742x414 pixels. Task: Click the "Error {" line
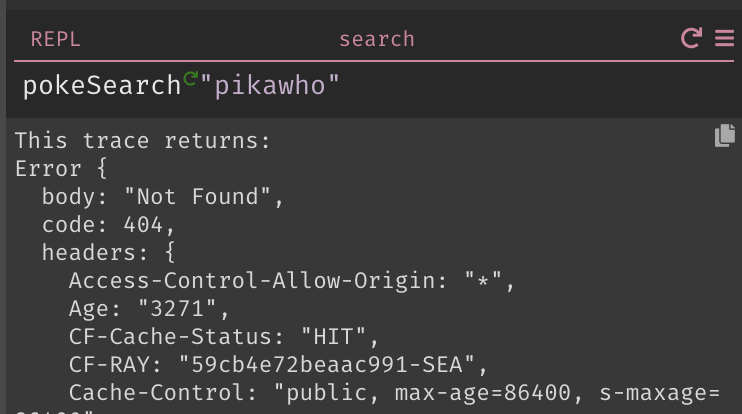pos(61,169)
